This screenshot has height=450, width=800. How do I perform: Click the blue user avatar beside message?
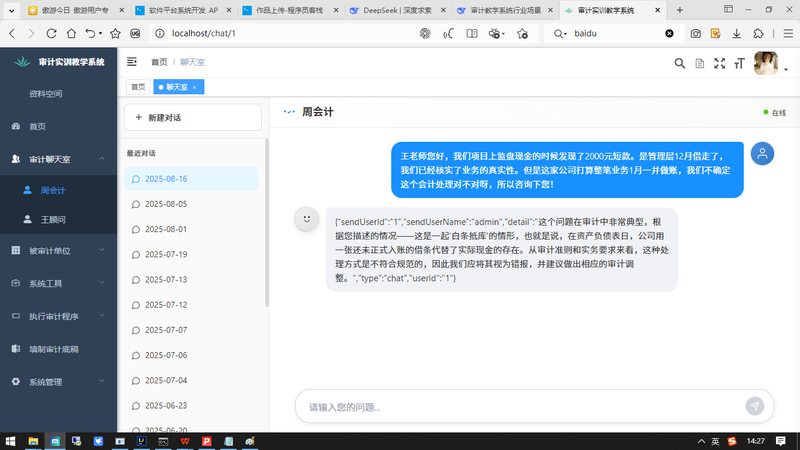762,154
